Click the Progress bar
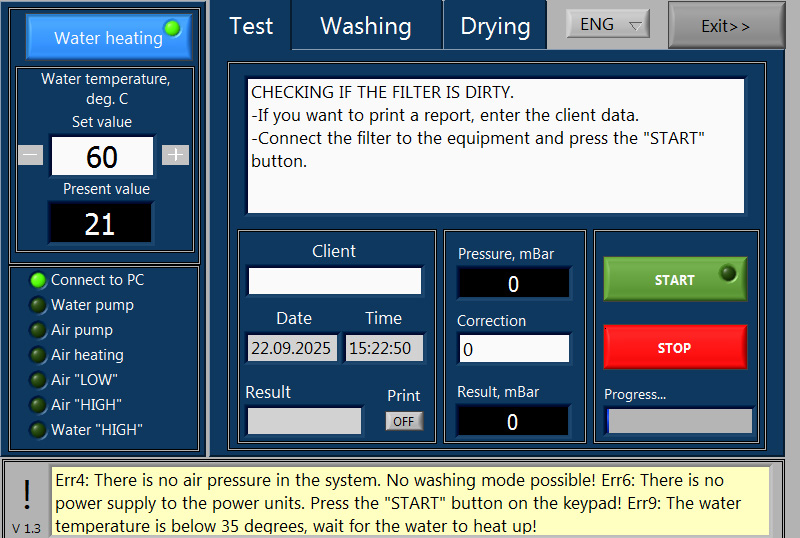 (679, 421)
